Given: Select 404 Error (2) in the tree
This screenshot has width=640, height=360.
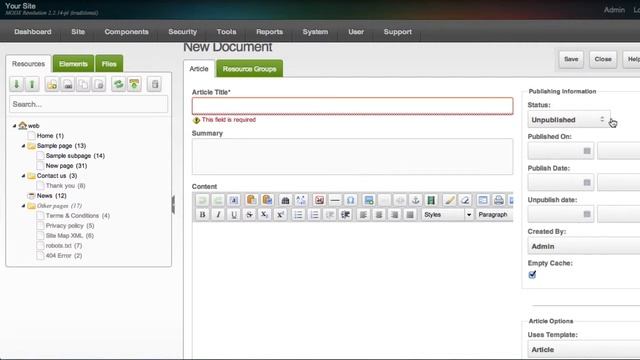Looking at the screenshot, I should coord(64,256).
